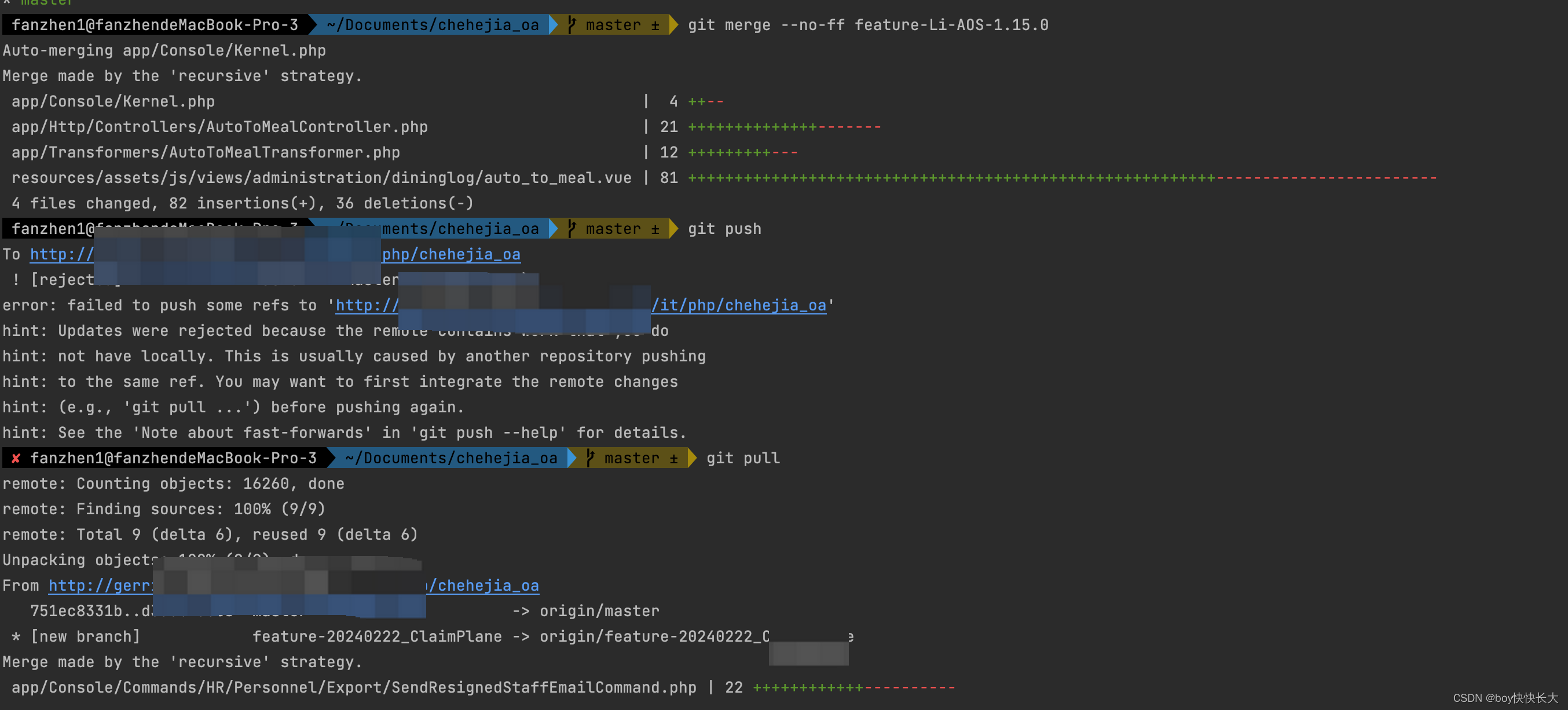This screenshot has height=710, width=1568.
Task: Click the 'hint: to the same ref' line
Action: coord(340,382)
